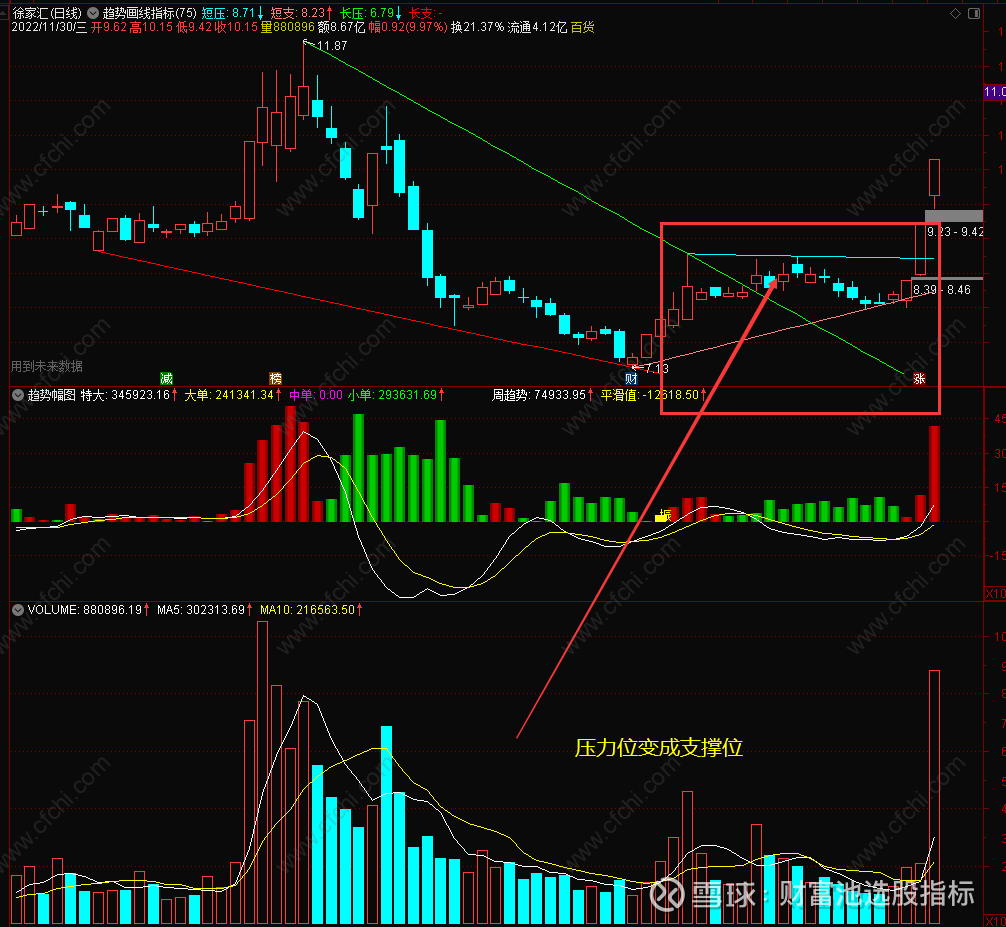1006x927 pixels.
Task: Click the 大单: 241341.34 value
Action: [233, 395]
